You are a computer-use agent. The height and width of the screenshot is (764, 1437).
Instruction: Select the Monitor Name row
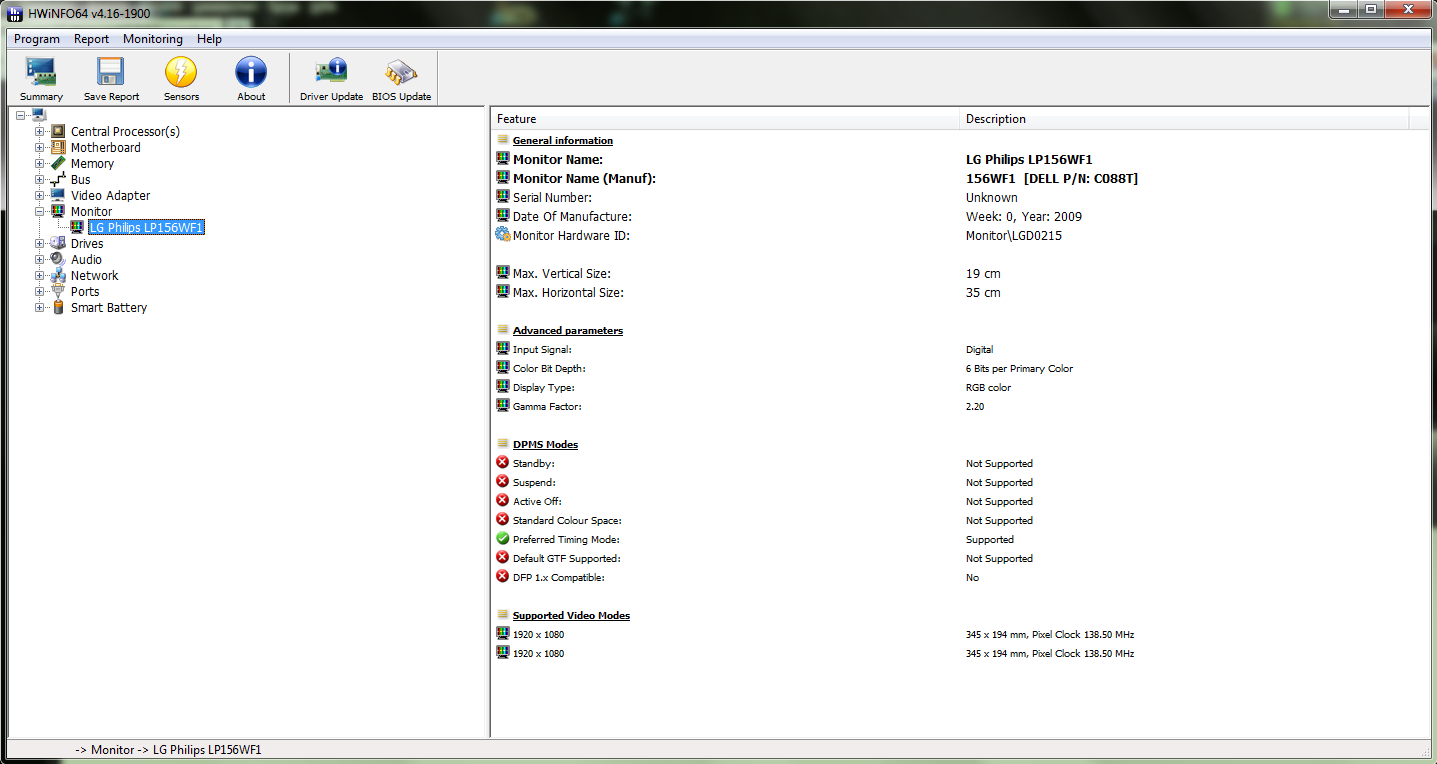tap(960, 159)
